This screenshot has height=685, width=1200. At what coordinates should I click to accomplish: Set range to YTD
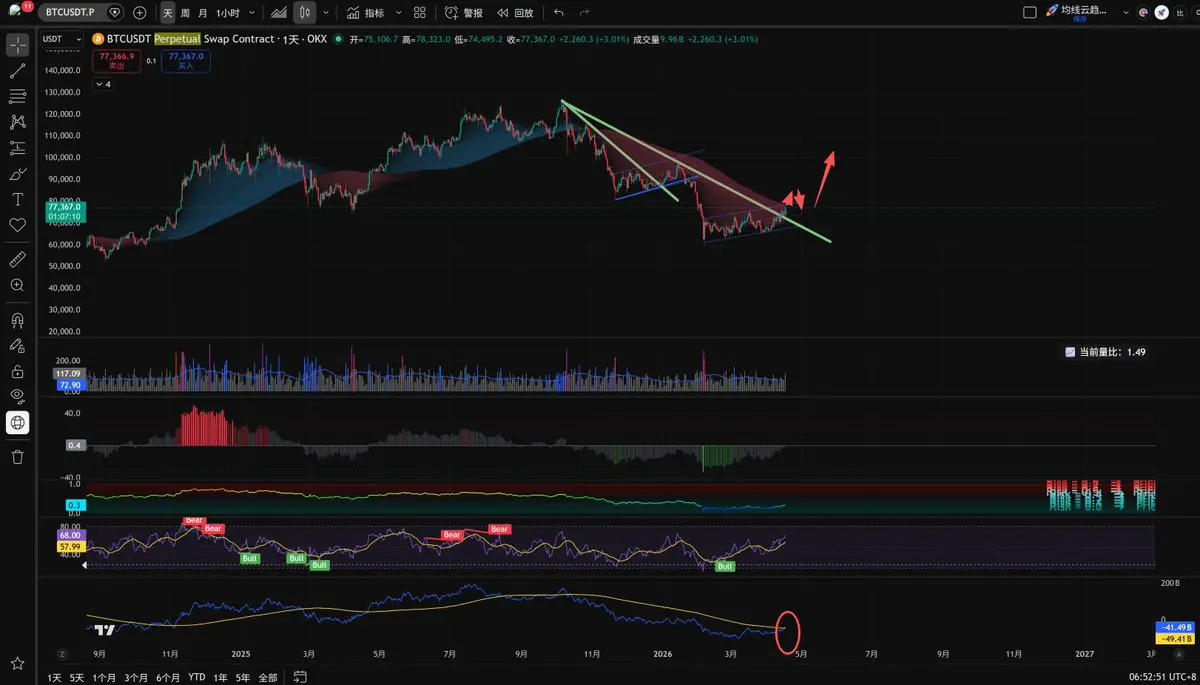click(x=196, y=677)
